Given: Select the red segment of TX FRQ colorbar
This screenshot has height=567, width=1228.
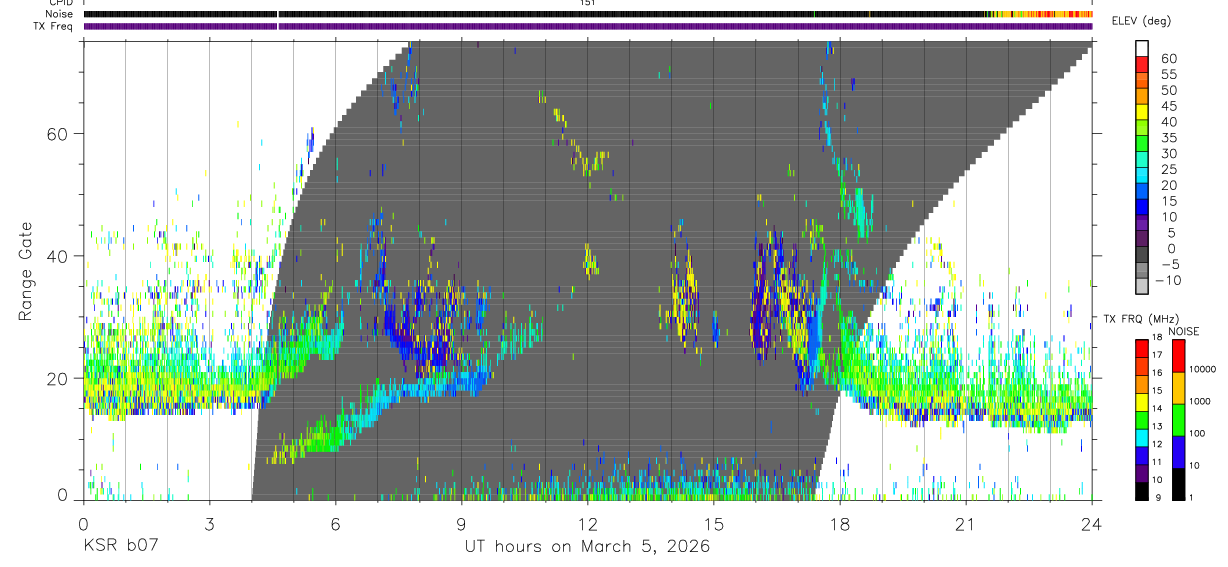Looking at the screenshot, I should pyautogui.click(x=1142, y=347).
